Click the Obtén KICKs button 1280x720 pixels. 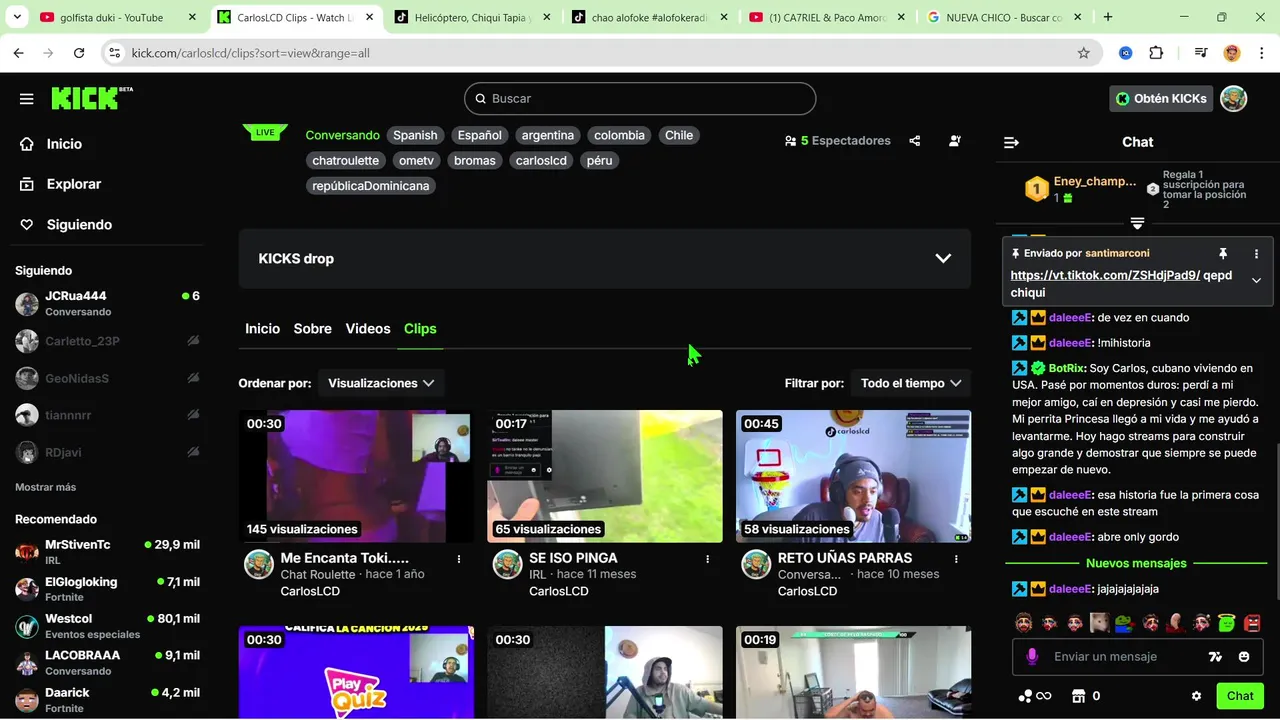[1161, 98]
